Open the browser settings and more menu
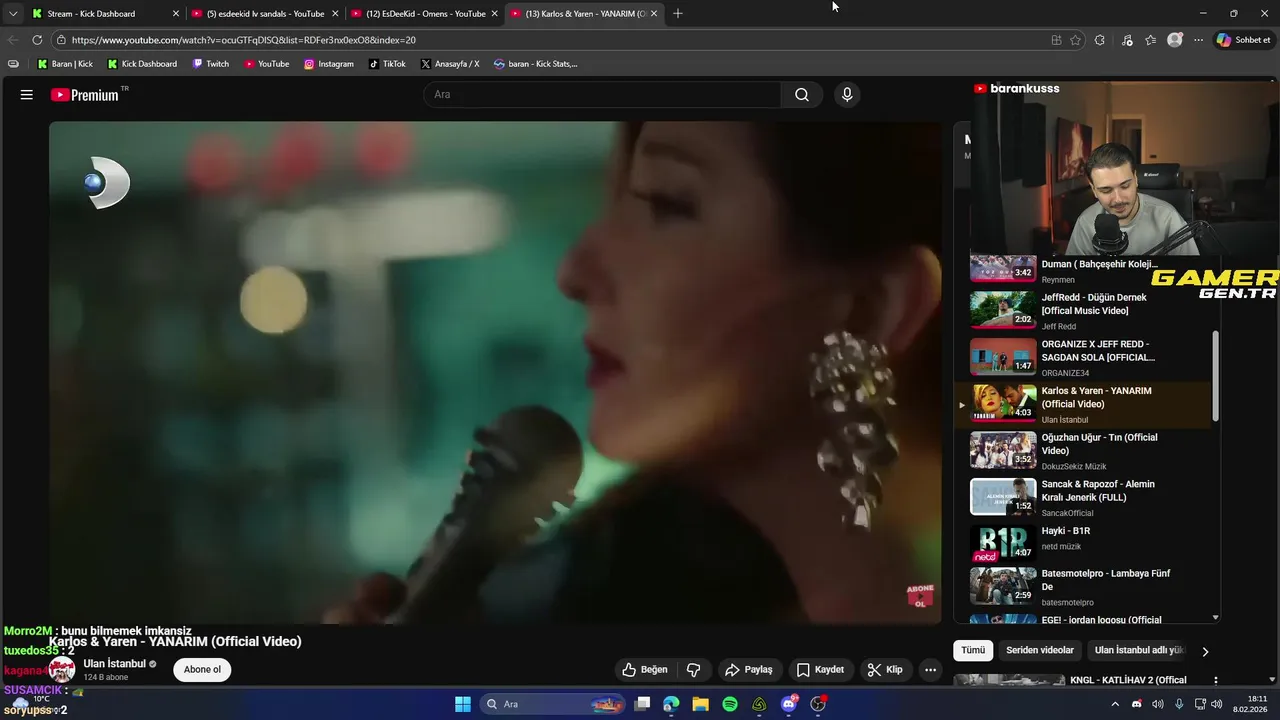This screenshot has width=1280, height=720. pyautogui.click(x=1198, y=40)
